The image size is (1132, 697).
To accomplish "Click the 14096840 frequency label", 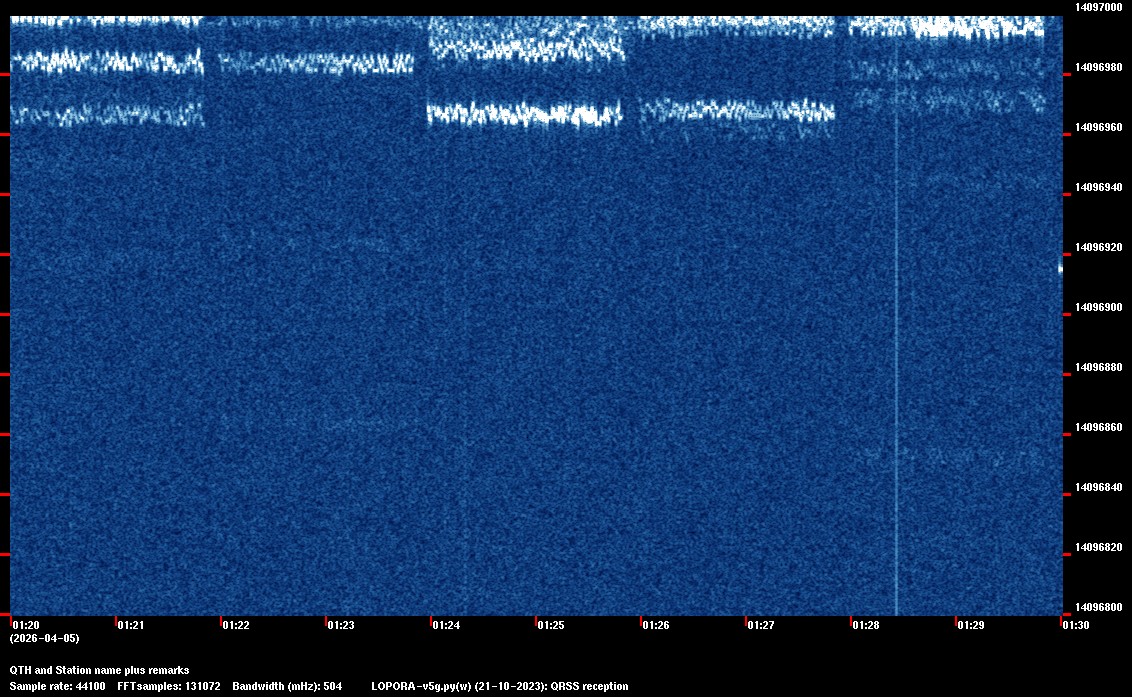I will pos(1098,487).
